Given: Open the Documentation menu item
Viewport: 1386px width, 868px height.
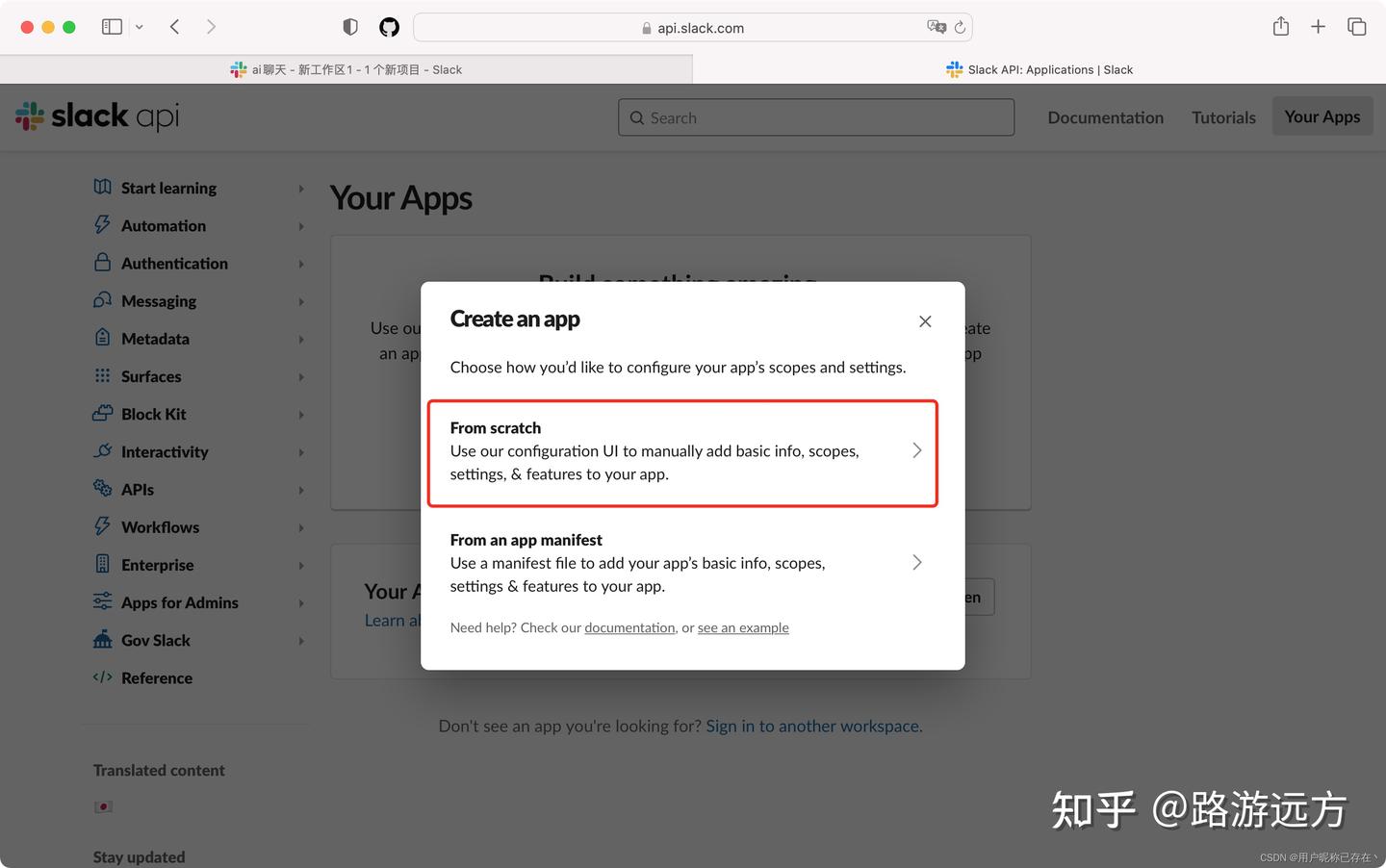Looking at the screenshot, I should [1105, 116].
